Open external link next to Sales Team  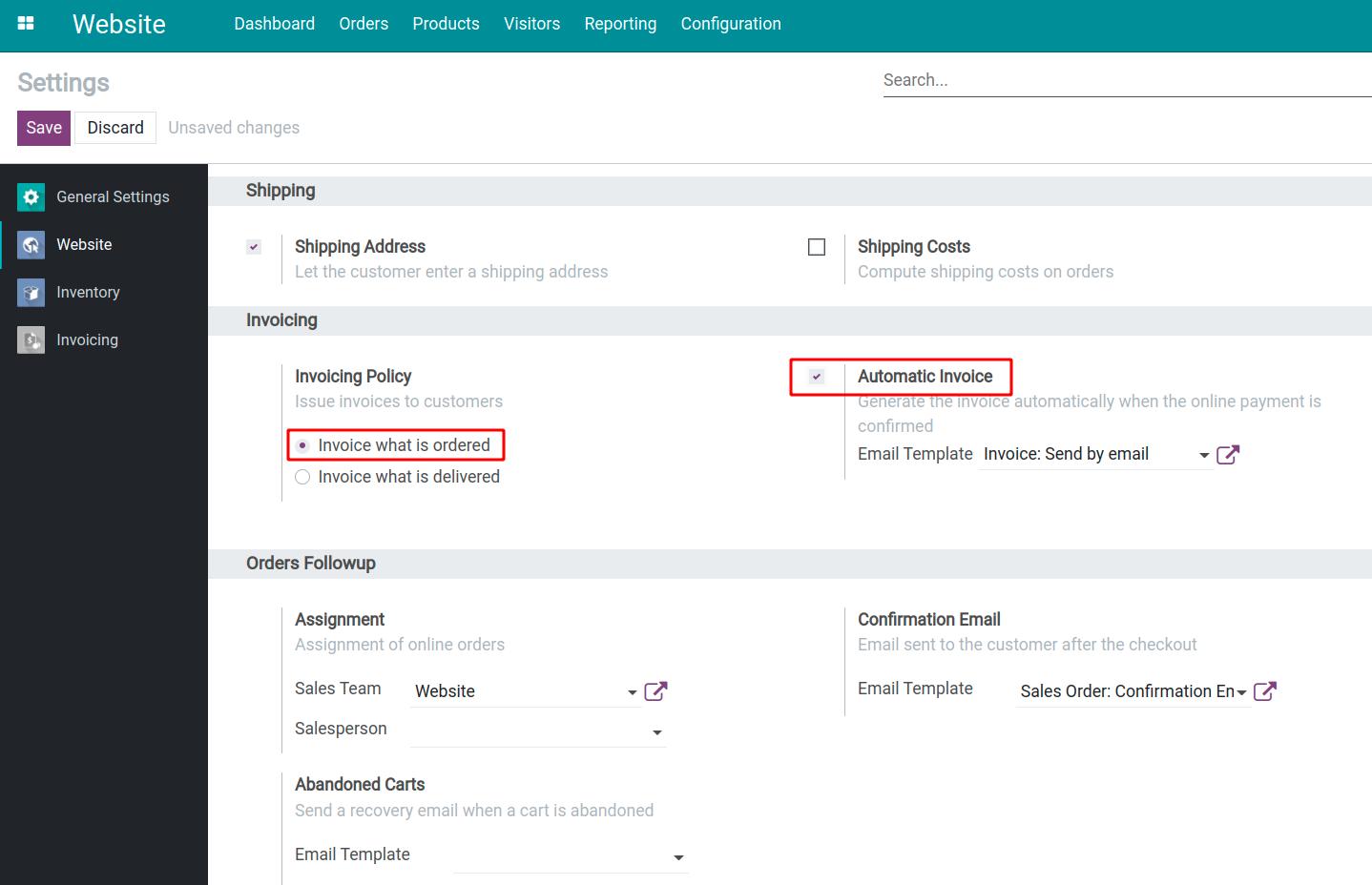tap(655, 691)
